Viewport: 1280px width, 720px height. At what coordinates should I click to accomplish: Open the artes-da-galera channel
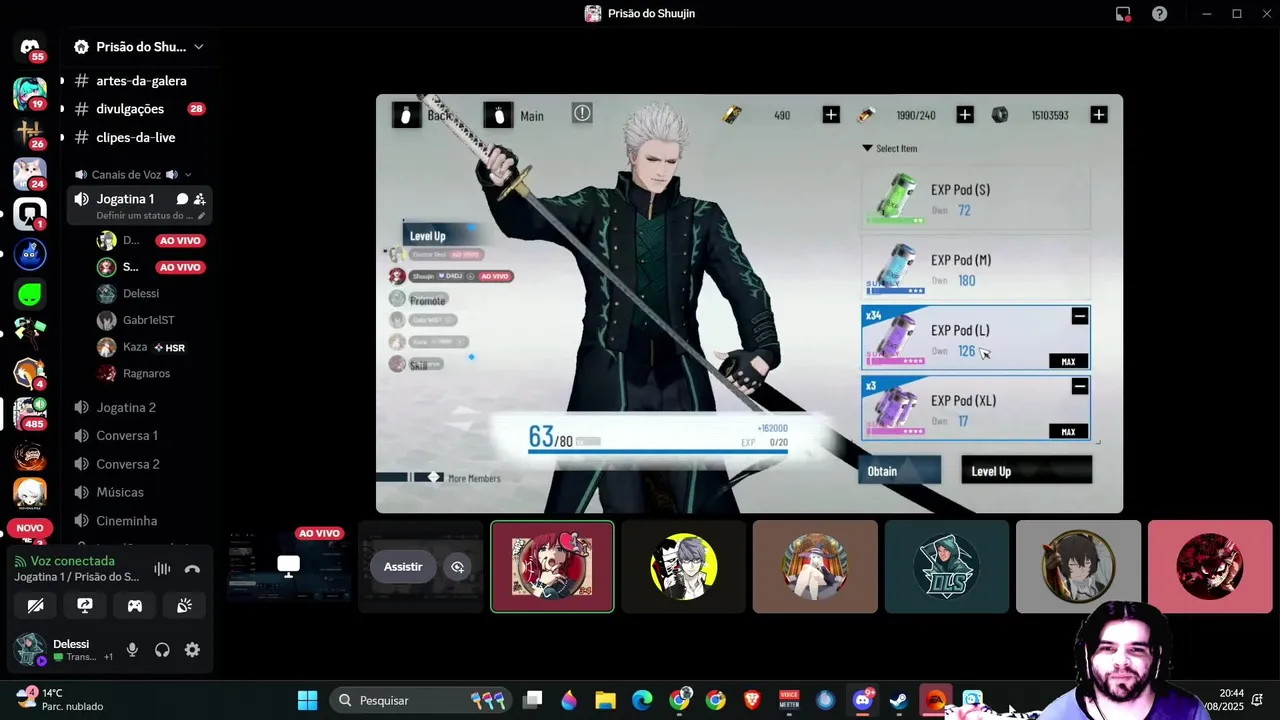coord(140,81)
